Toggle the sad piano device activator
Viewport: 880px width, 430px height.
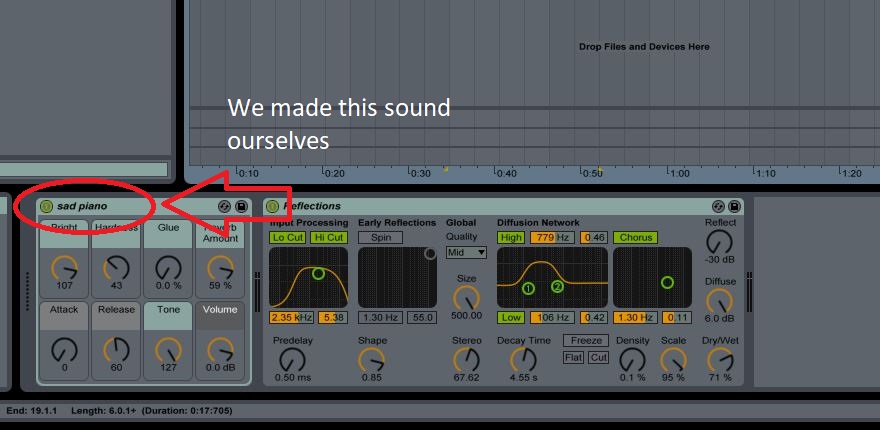(x=46, y=206)
